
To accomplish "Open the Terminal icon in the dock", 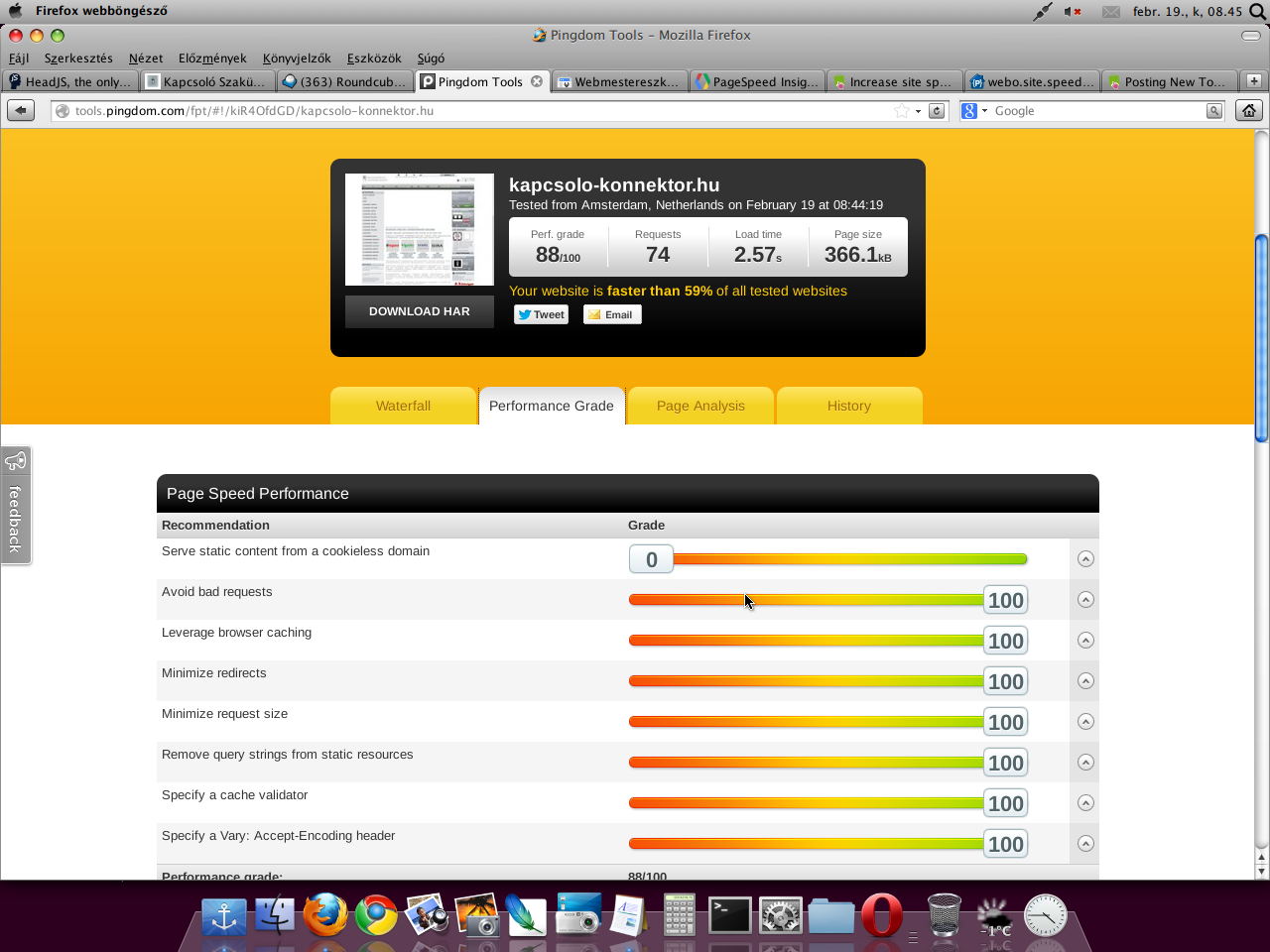I will point(729,915).
